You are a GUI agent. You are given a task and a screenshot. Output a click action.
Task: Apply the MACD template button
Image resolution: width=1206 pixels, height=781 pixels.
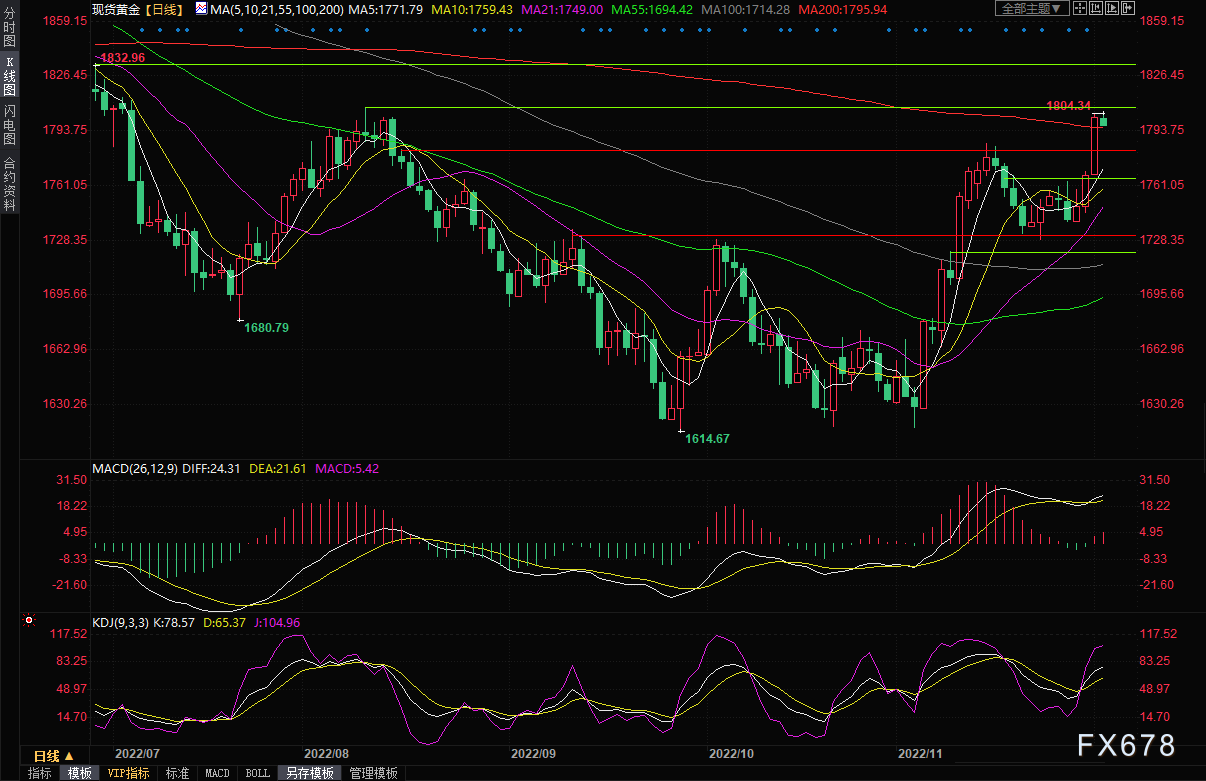point(217,773)
